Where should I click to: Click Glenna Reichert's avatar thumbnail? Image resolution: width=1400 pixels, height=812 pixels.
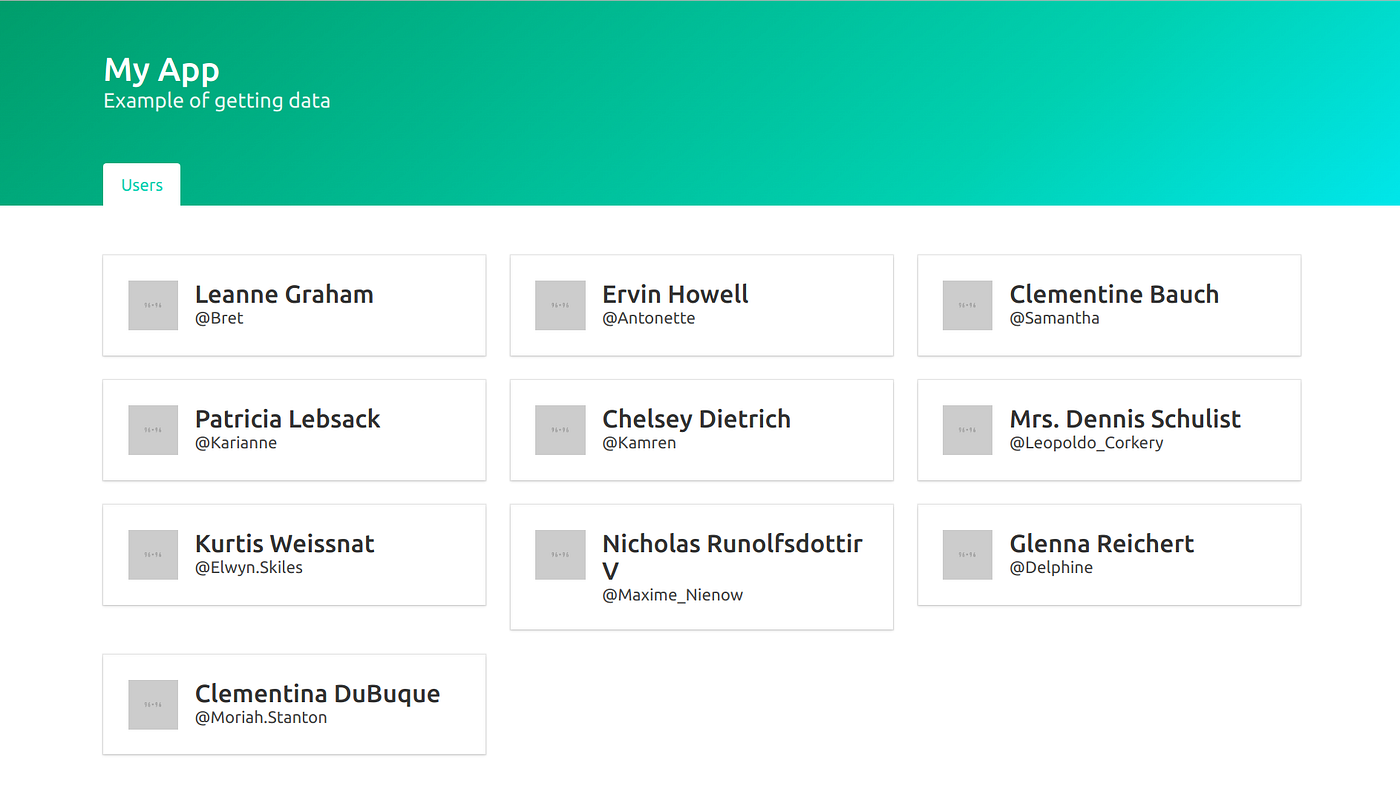coord(968,555)
